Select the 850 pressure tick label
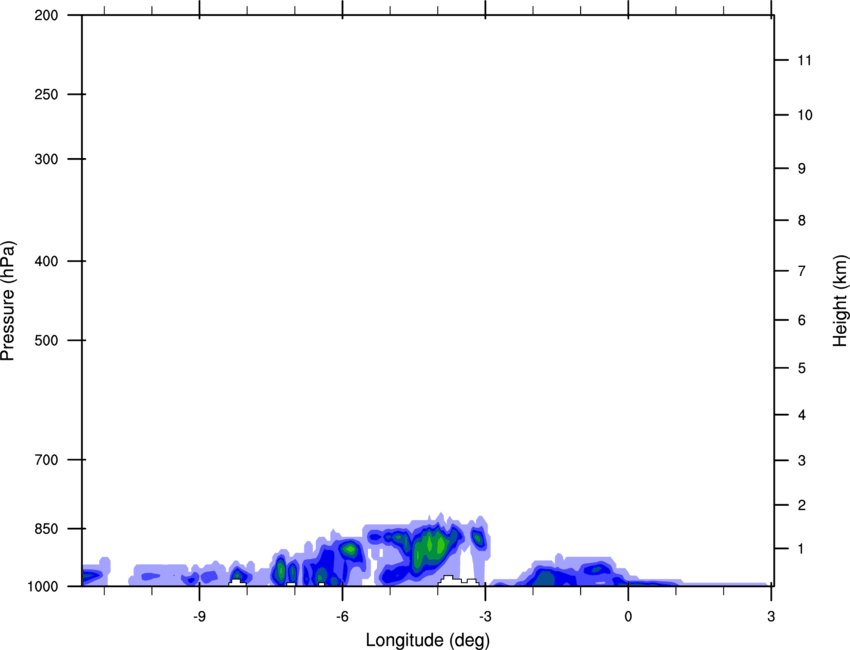850x650 pixels. (46, 529)
